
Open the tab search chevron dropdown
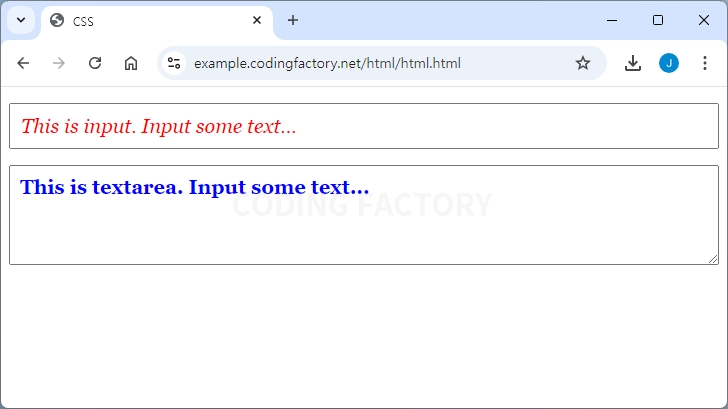[20, 20]
